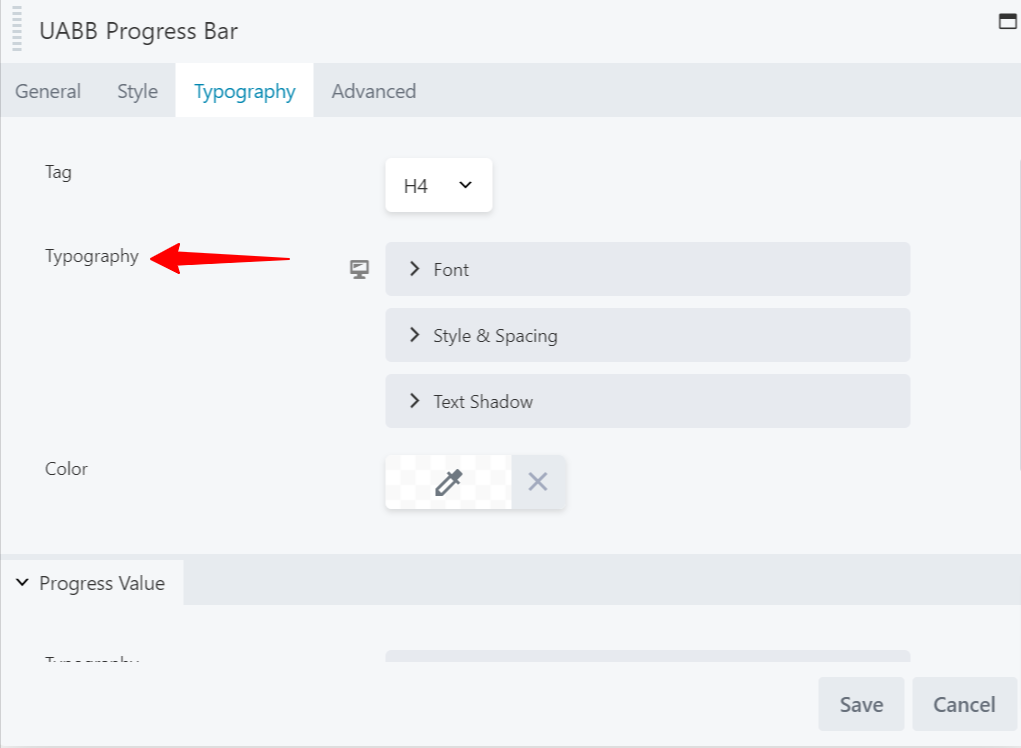Image resolution: width=1021 pixels, height=748 pixels.
Task: Switch to the General tab
Action: click(x=48, y=91)
